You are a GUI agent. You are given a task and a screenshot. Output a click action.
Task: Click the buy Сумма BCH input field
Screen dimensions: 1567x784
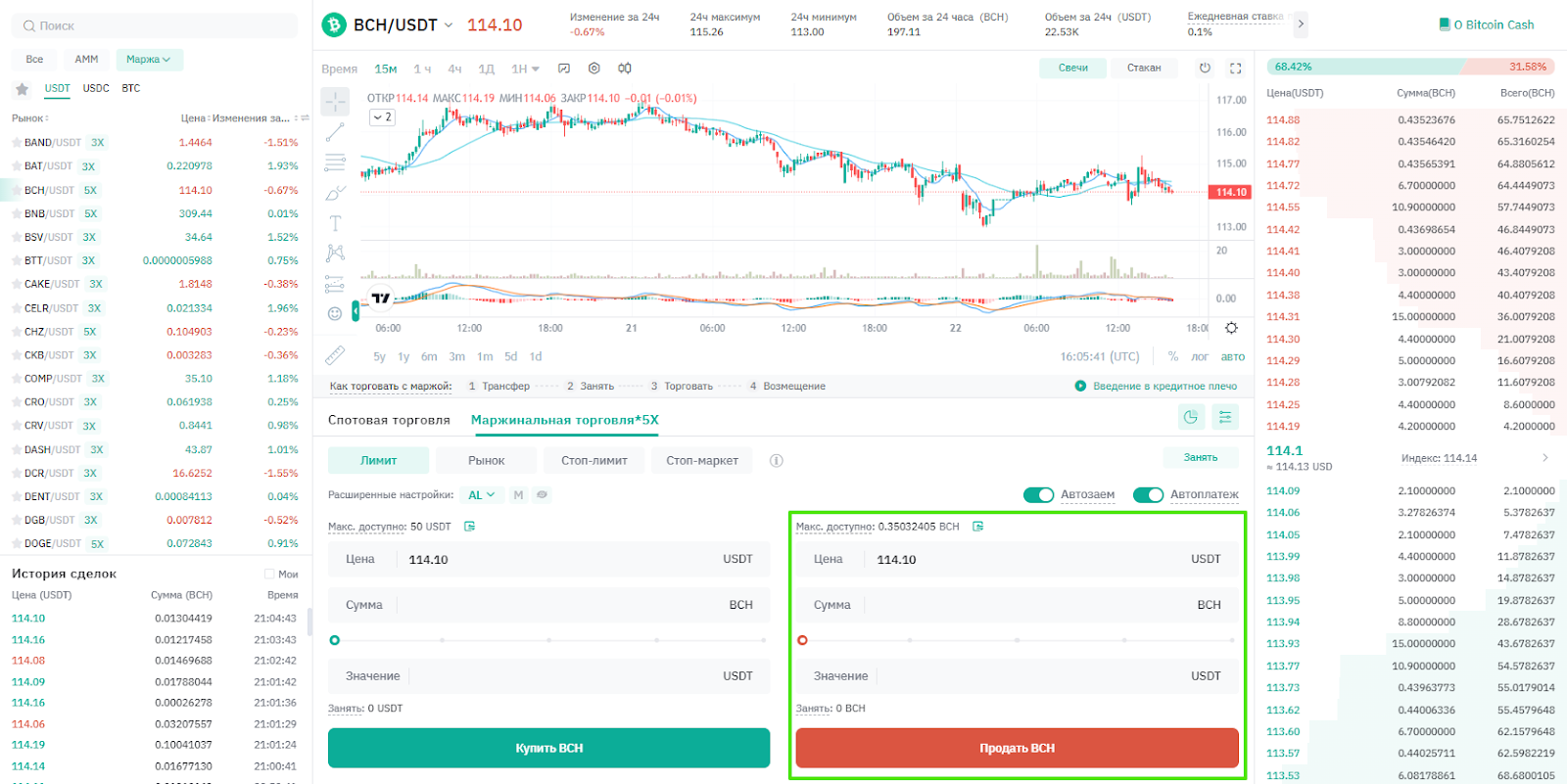pyautogui.click(x=548, y=605)
